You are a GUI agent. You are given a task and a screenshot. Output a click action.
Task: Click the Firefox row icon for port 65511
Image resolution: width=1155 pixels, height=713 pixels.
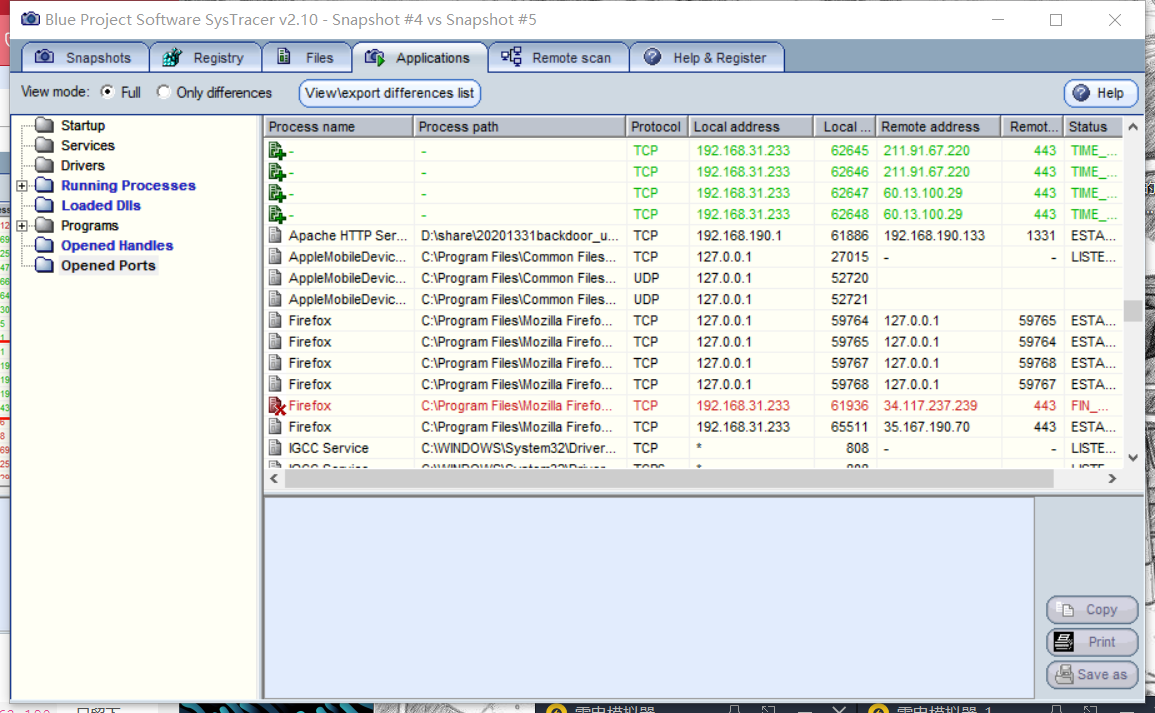coord(275,426)
